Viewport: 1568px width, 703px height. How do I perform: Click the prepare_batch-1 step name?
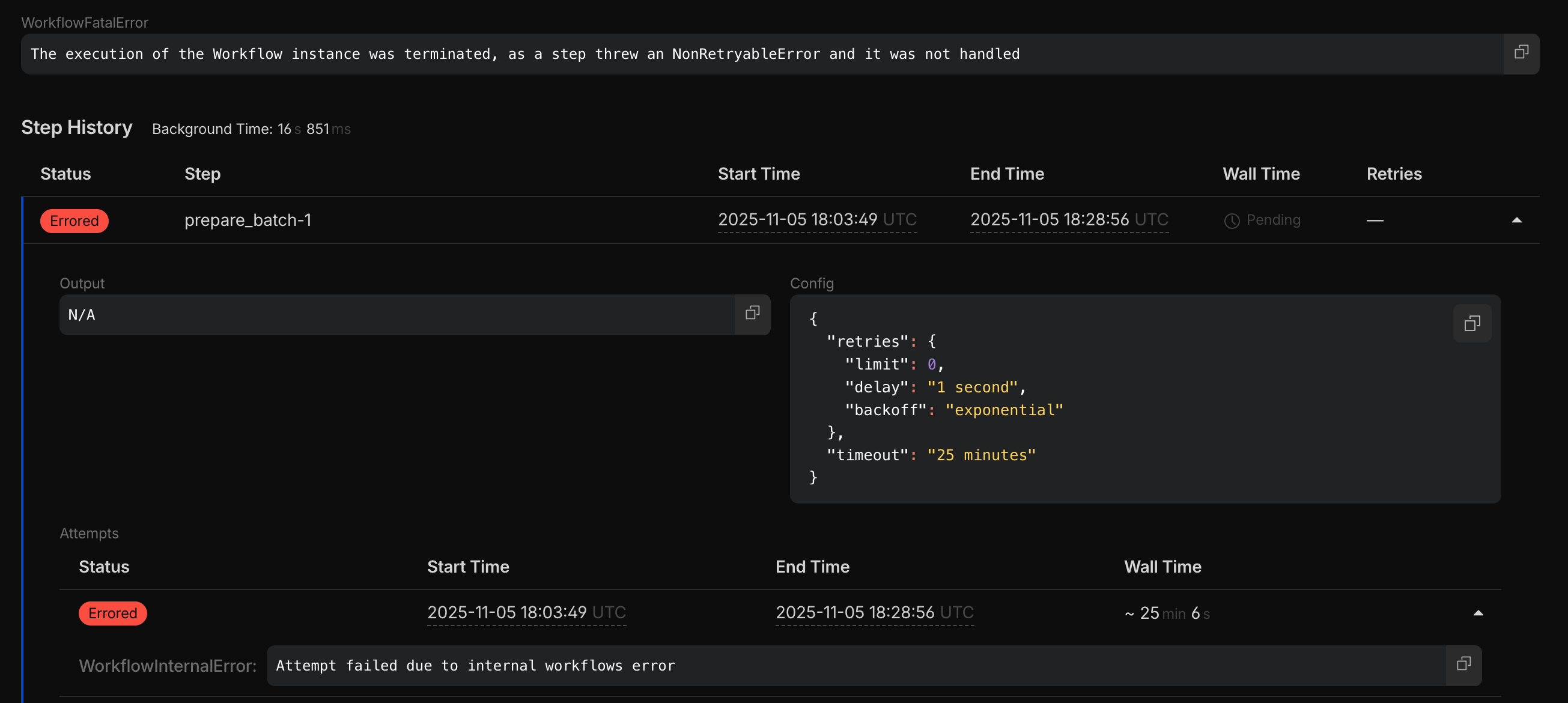tap(248, 220)
